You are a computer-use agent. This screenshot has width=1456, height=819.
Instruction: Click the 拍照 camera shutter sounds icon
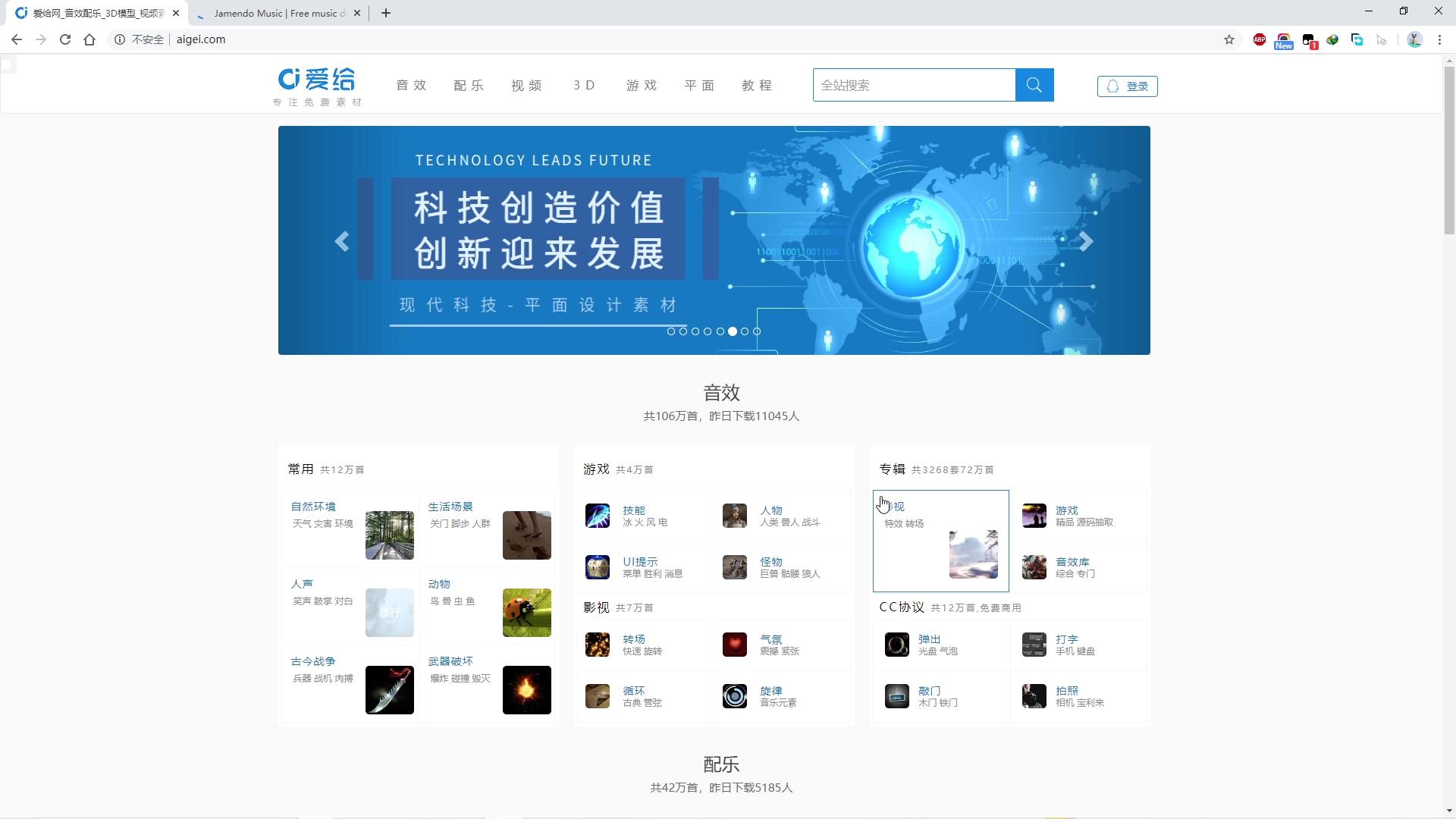click(1034, 696)
